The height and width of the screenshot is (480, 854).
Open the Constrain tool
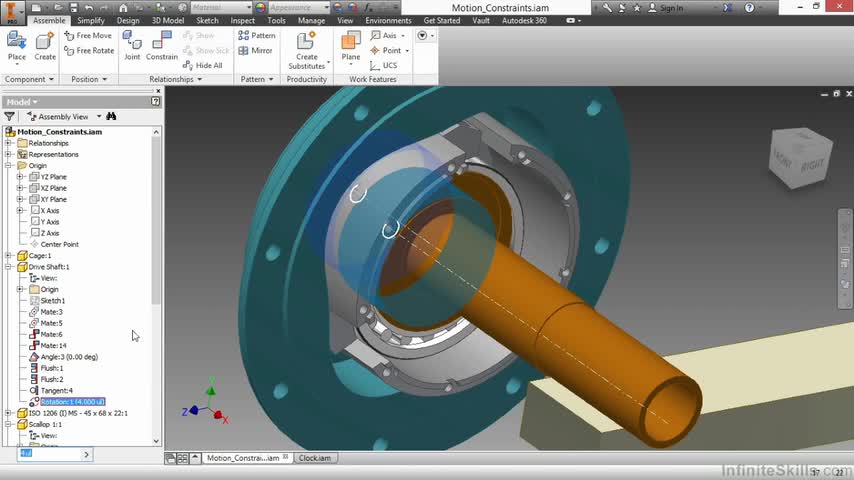click(162, 46)
